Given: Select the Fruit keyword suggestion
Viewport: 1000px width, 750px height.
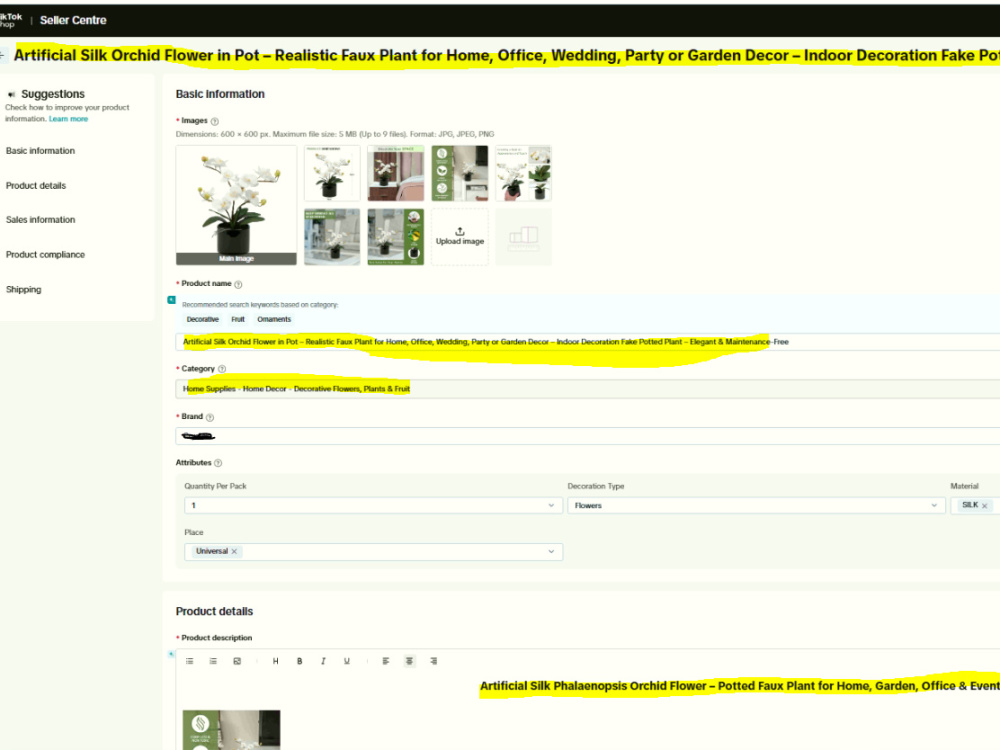Looking at the screenshot, I should pos(238,320).
